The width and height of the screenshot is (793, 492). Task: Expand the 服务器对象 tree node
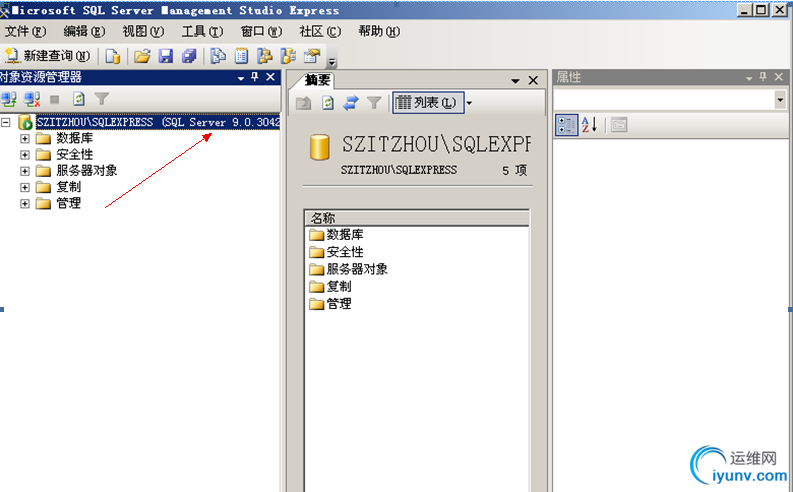pyautogui.click(x=25, y=171)
